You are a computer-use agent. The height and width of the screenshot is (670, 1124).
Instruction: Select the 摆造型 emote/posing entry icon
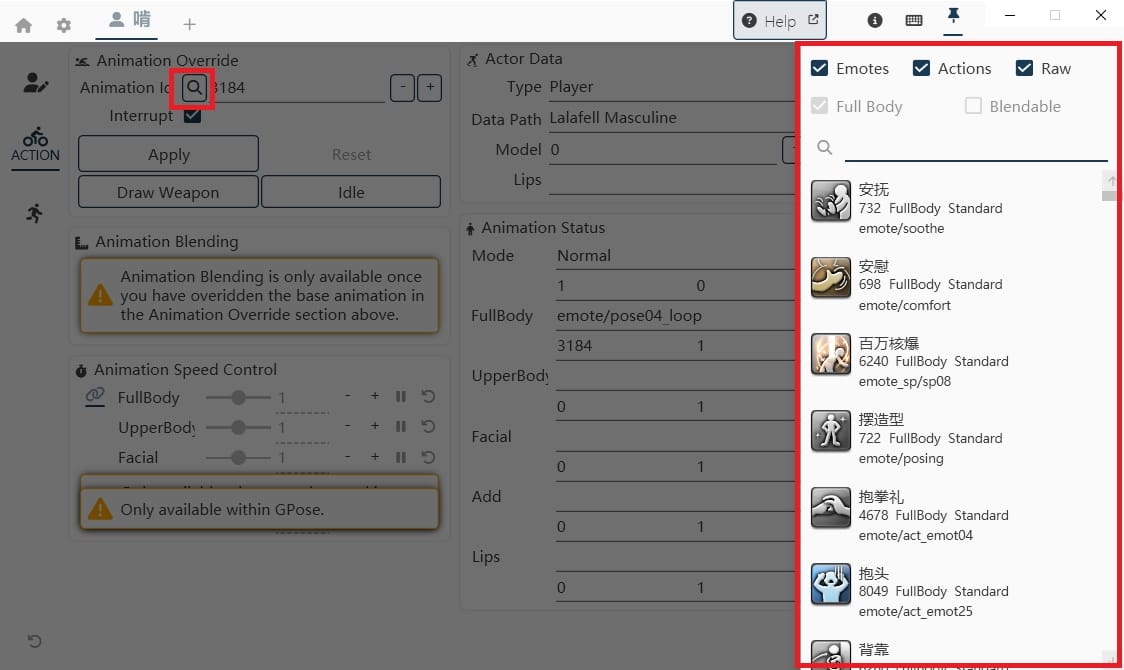(831, 431)
